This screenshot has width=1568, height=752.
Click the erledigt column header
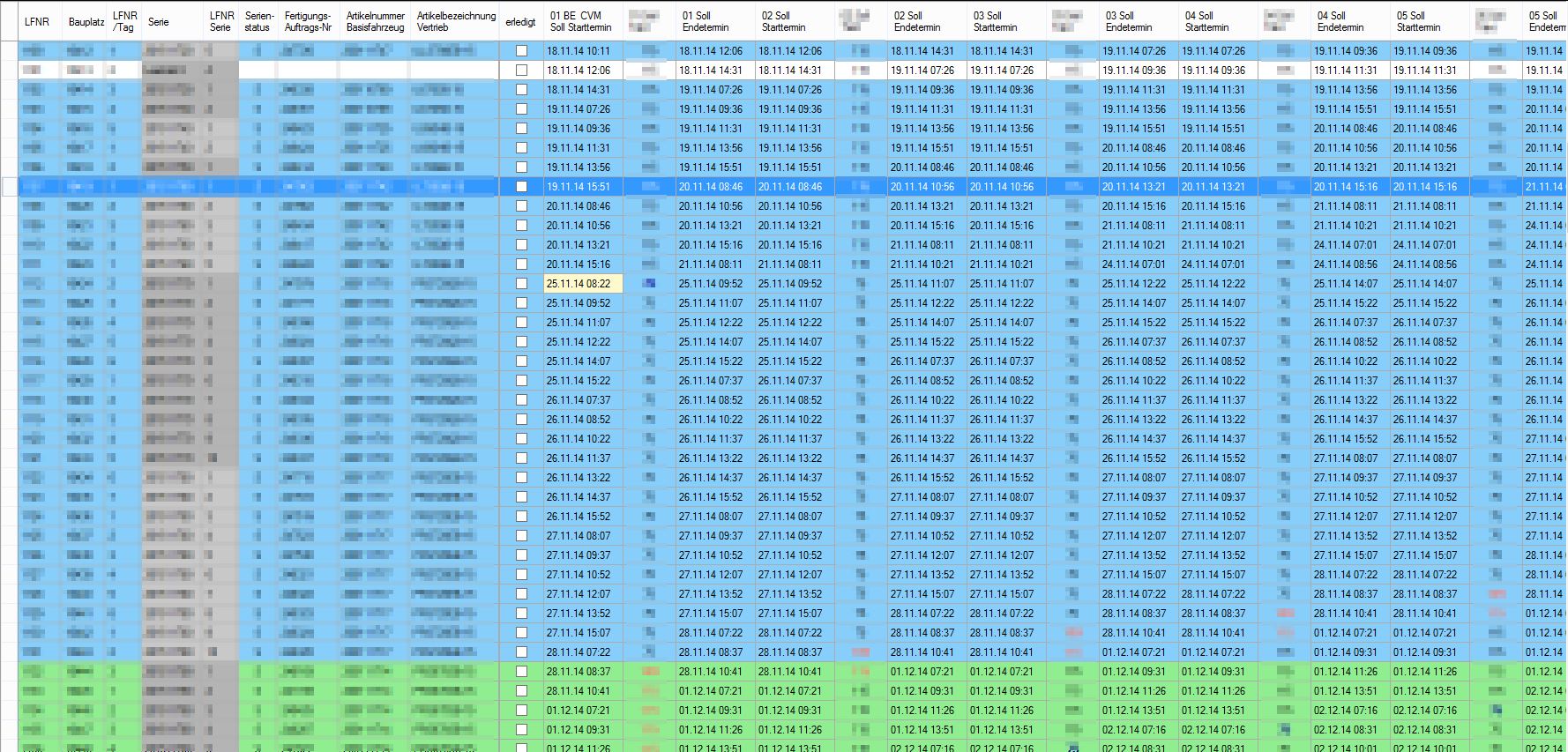point(520,21)
